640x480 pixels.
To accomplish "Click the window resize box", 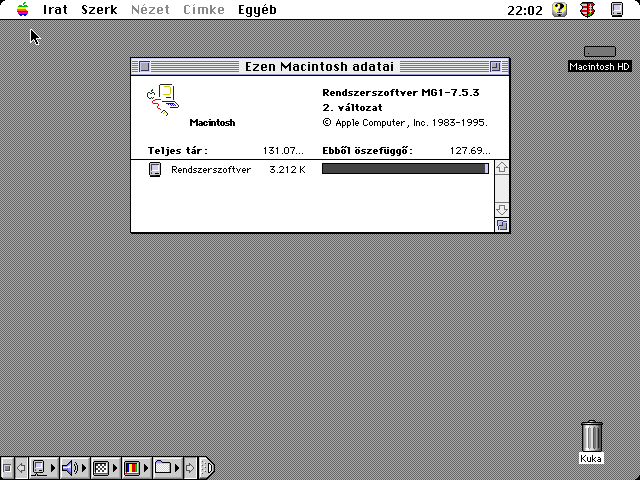I will 502,225.
